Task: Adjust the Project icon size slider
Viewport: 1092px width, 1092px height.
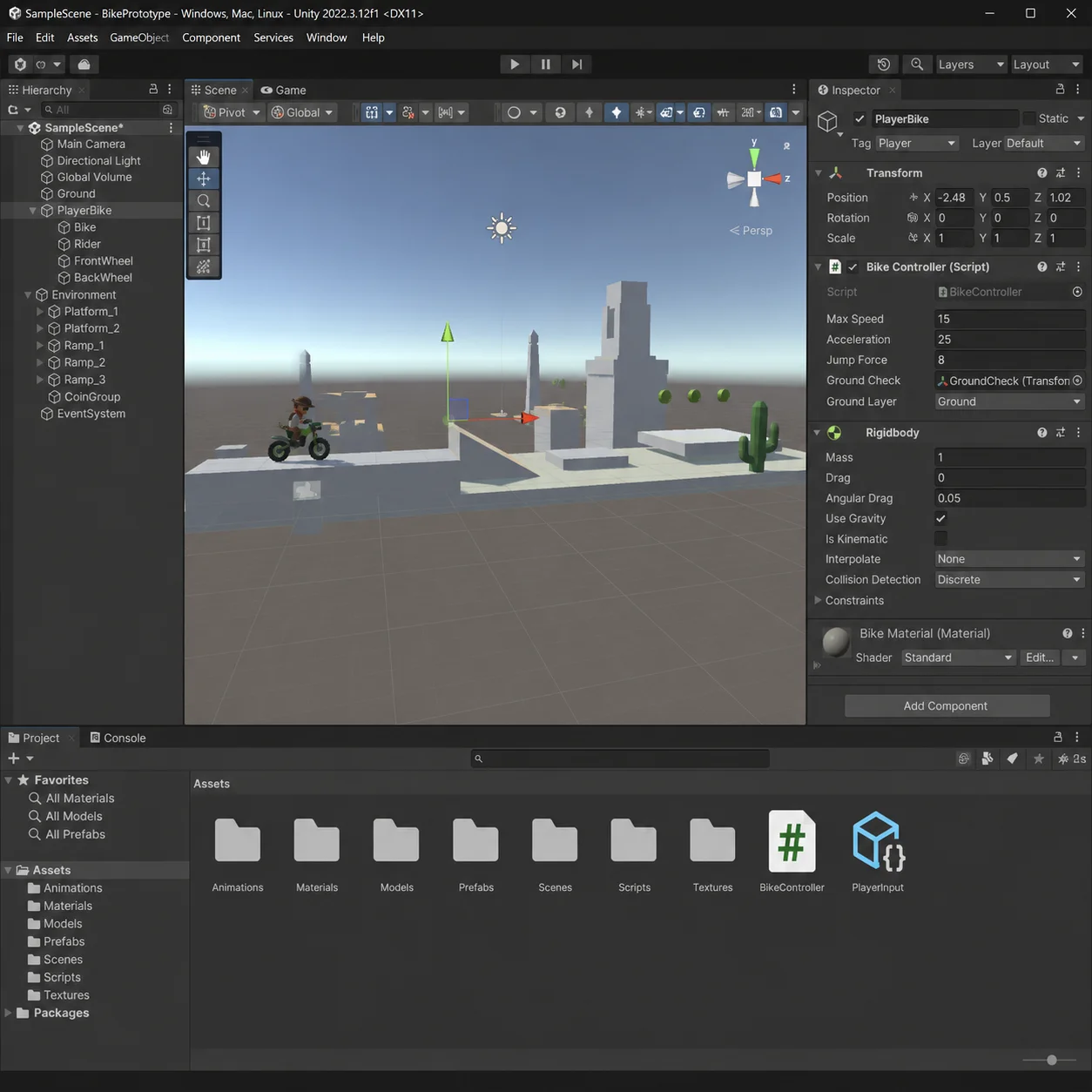Action: tap(1051, 1060)
